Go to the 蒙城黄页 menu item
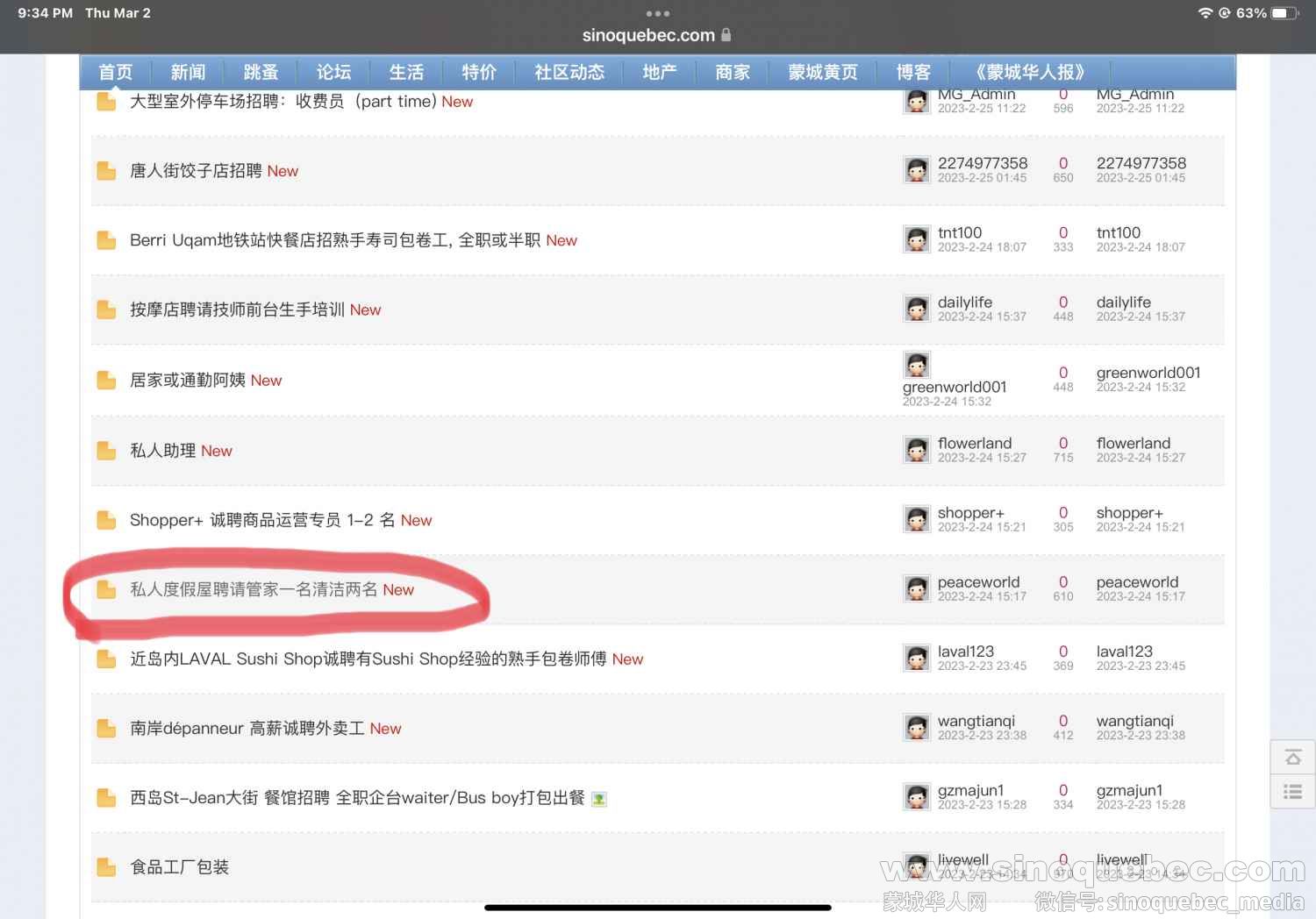The width and height of the screenshot is (1316, 919). pyautogui.click(x=822, y=72)
